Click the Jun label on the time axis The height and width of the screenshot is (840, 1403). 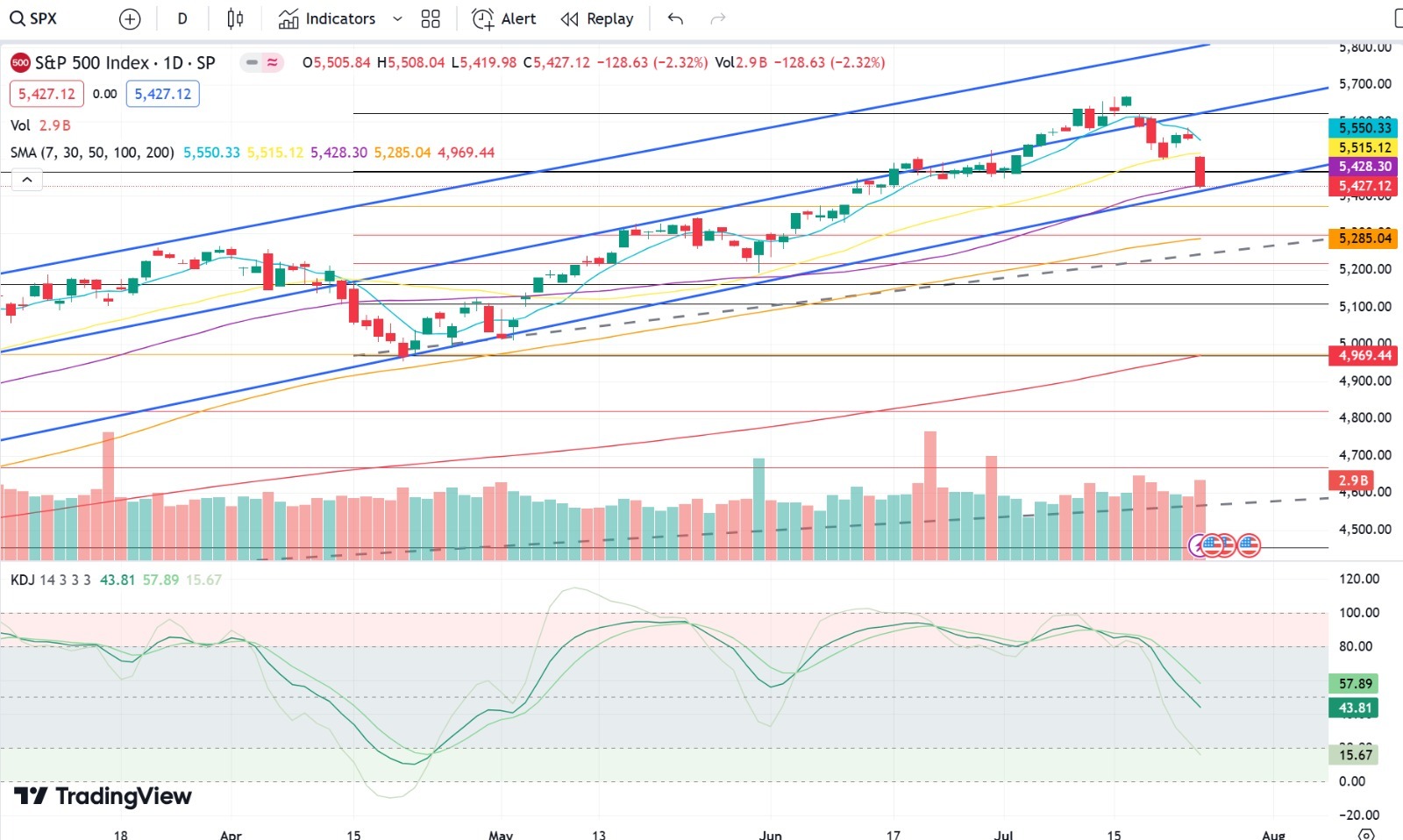[771, 834]
